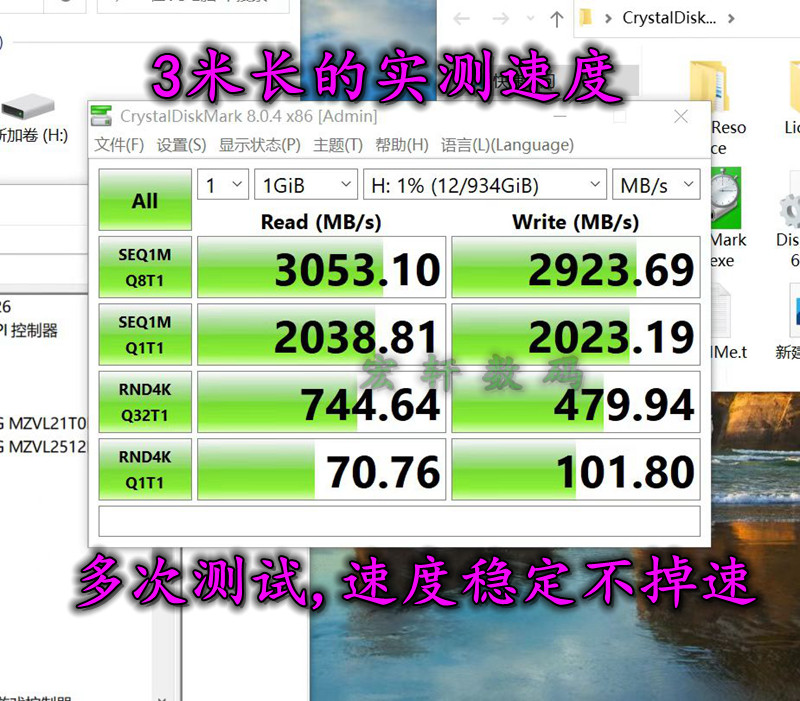The height and width of the screenshot is (701, 800).
Task: Open the MB/s unit dropdown
Action: pos(656,184)
